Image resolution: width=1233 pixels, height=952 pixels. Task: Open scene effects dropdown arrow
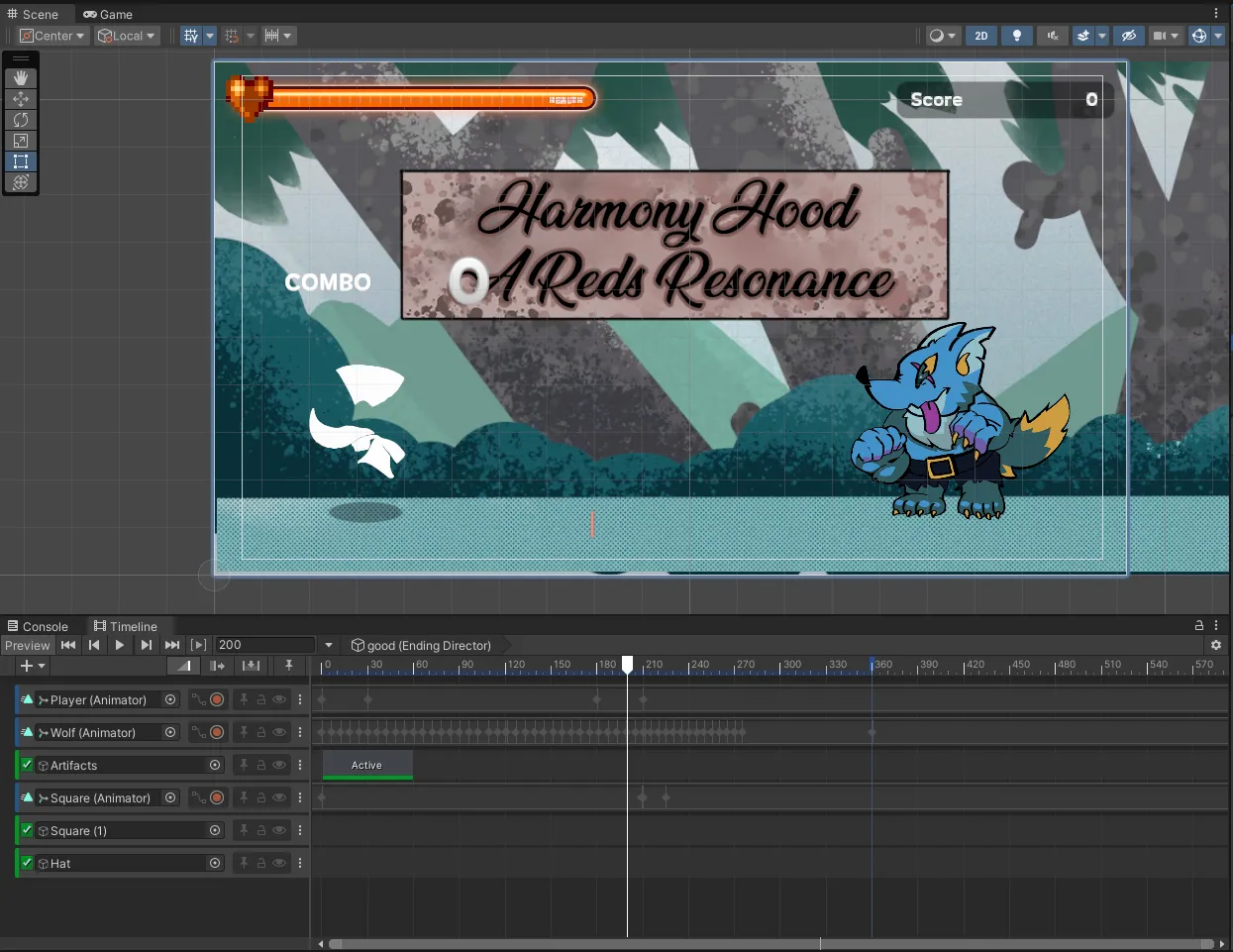coord(1102,36)
